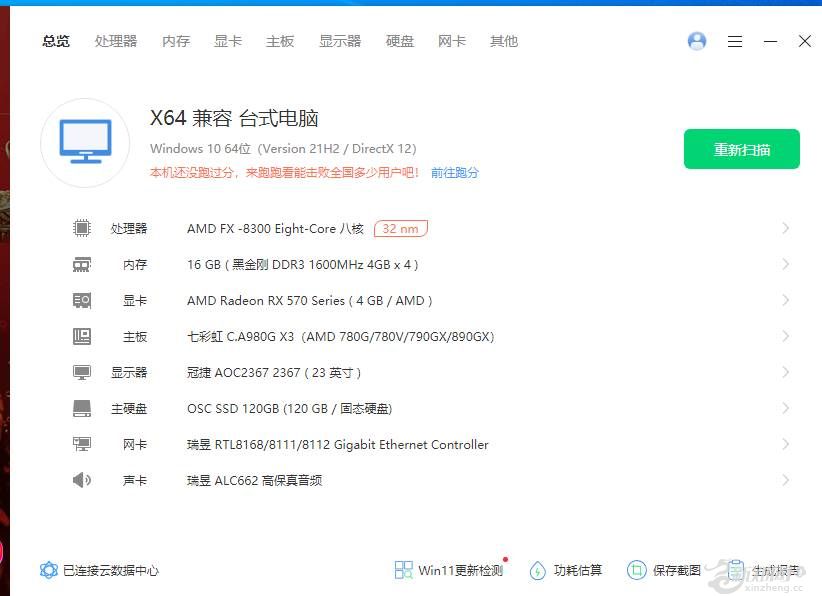Switch to the 处理器 tab

[x=116, y=41]
